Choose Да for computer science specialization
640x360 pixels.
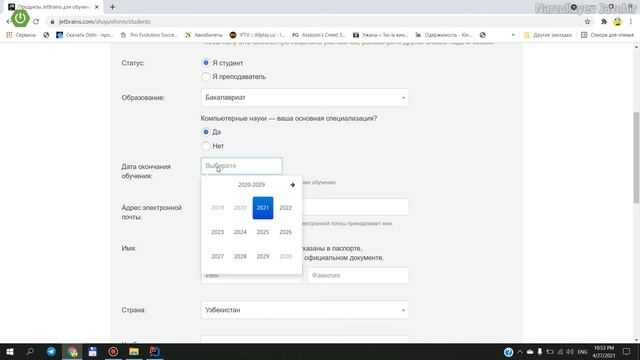(206, 132)
